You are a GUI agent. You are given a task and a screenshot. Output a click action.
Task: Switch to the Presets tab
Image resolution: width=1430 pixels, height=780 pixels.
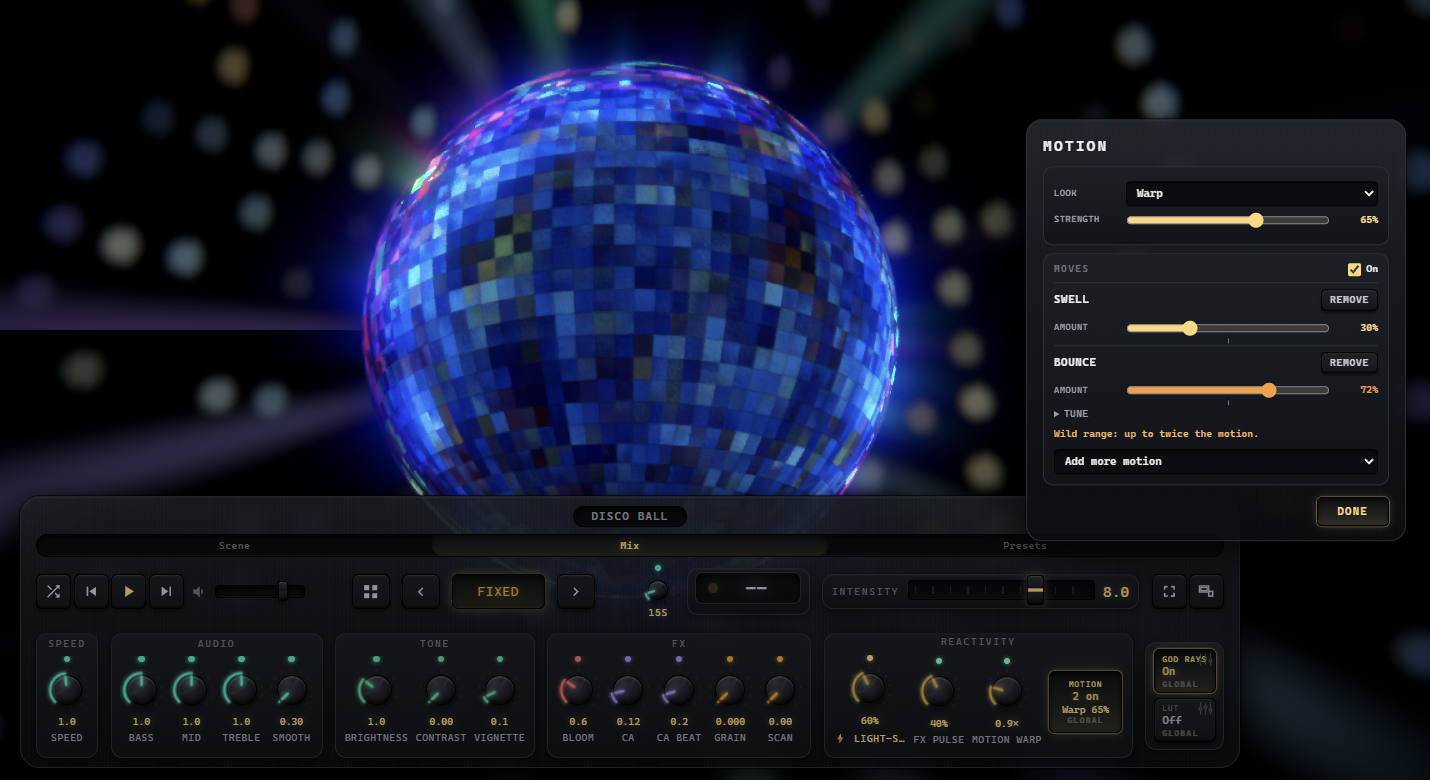[1025, 546]
